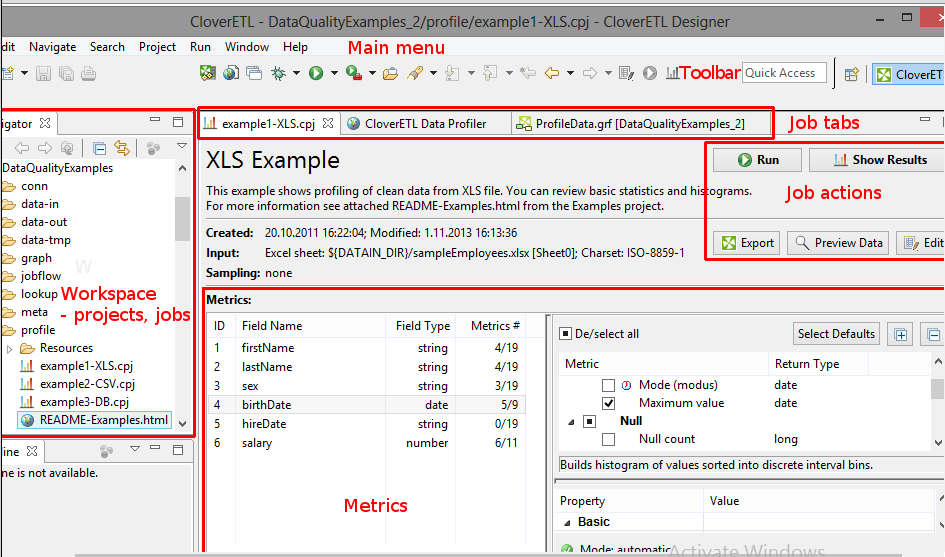Click the Forward arrow toolbar icon
The width and height of the screenshot is (945, 557).
[x=590, y=73]
